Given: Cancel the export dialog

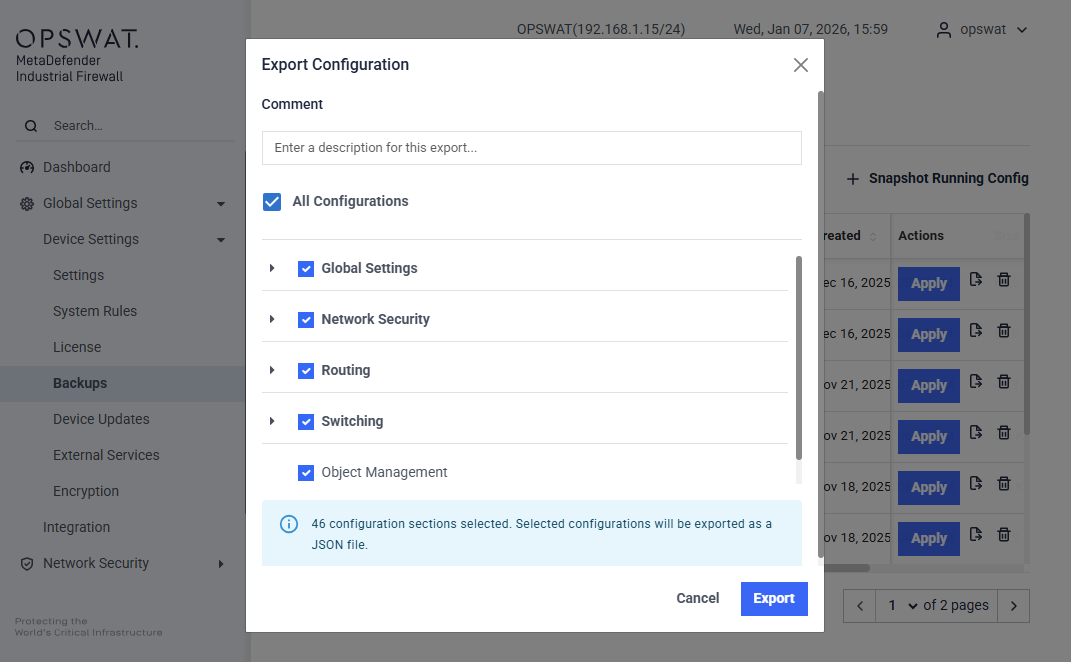Looking at the screenshot, I should coord(697,599).
